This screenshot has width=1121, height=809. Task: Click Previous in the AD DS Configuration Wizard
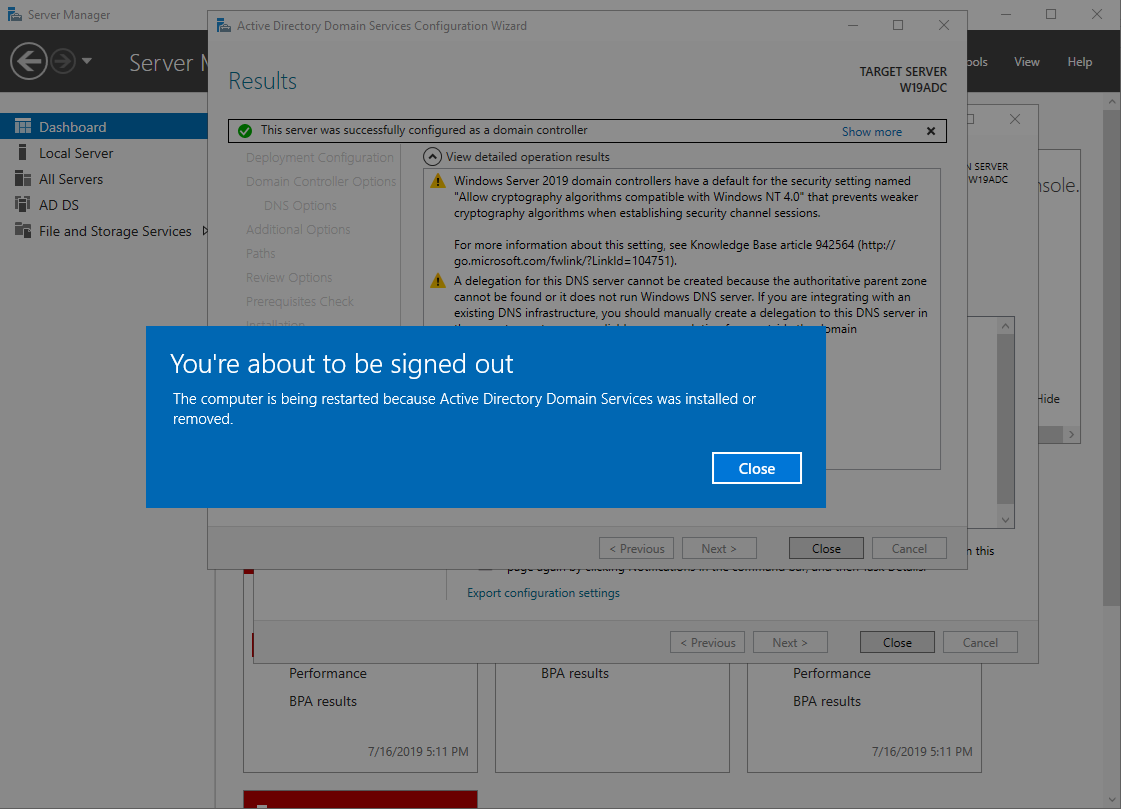pos(636,548)
